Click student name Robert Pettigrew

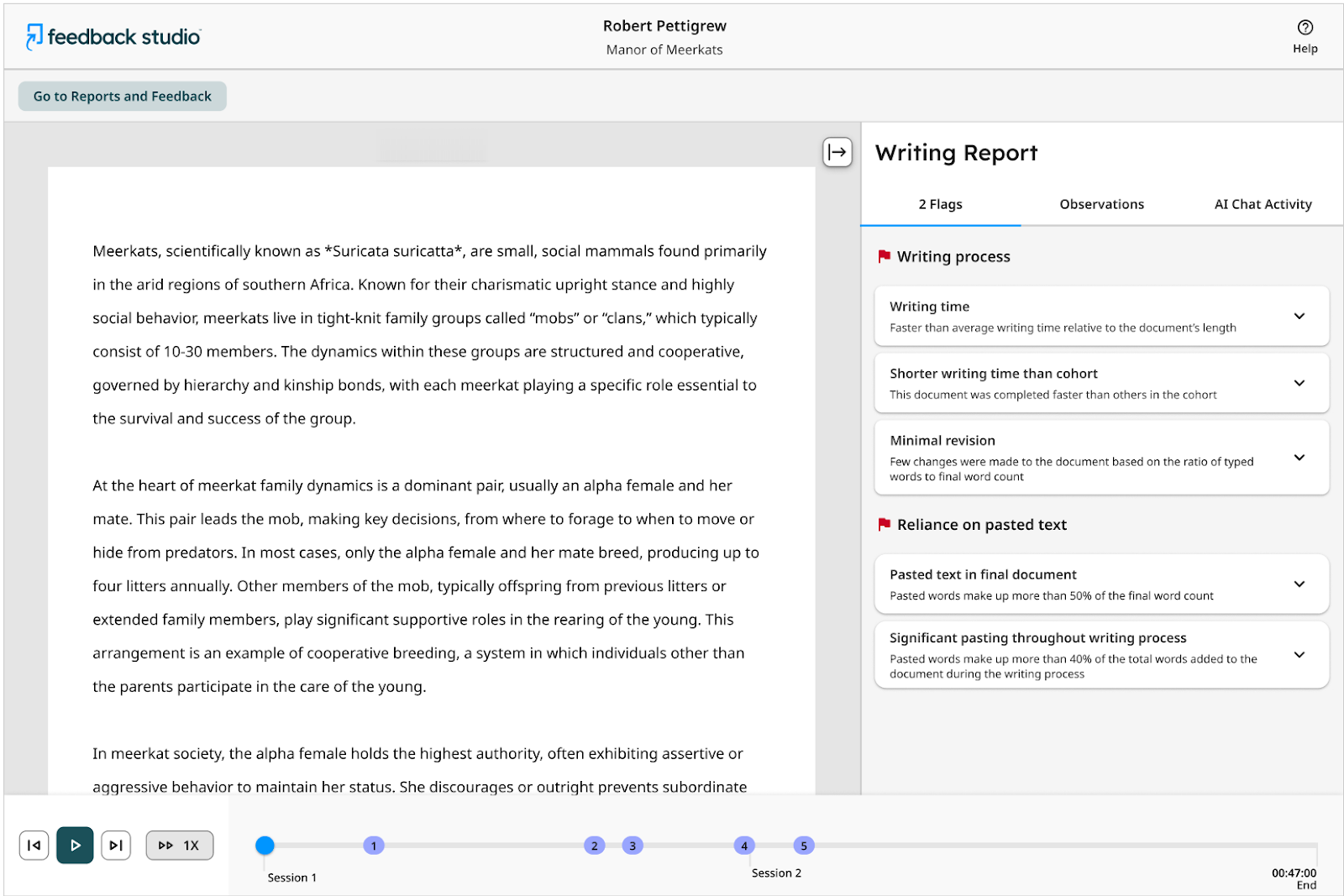click(x=664, y=26)
